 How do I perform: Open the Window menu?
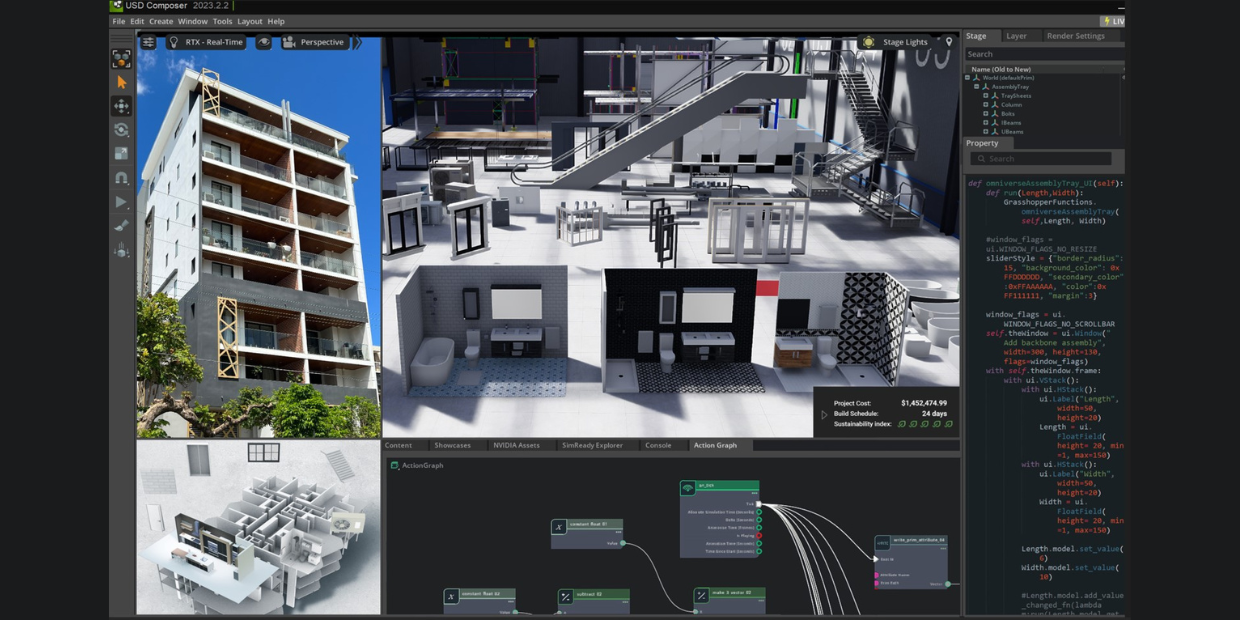point(192,20)
